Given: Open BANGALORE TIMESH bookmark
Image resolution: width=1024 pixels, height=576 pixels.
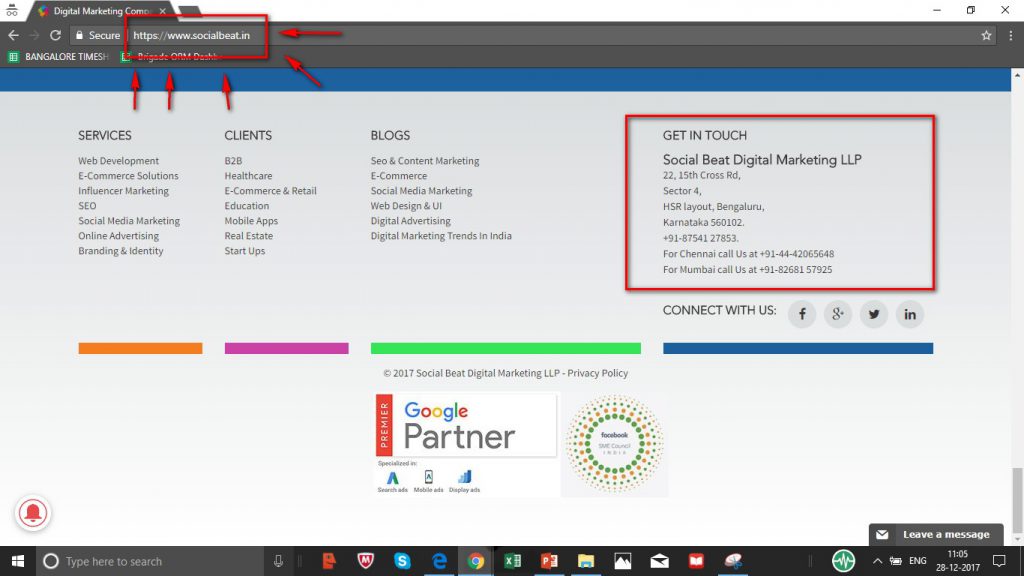Looking at the screenshot, I should click(x=57, y=57).
